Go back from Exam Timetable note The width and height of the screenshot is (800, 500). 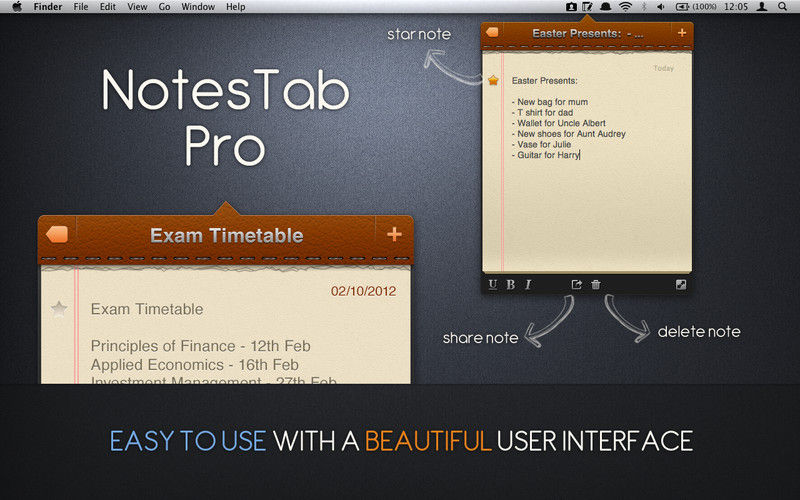point(57,235)
